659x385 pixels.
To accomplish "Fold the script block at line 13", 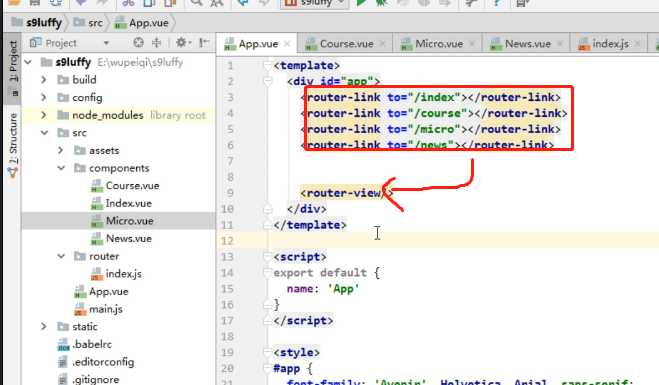I will [x=267, y=256].
